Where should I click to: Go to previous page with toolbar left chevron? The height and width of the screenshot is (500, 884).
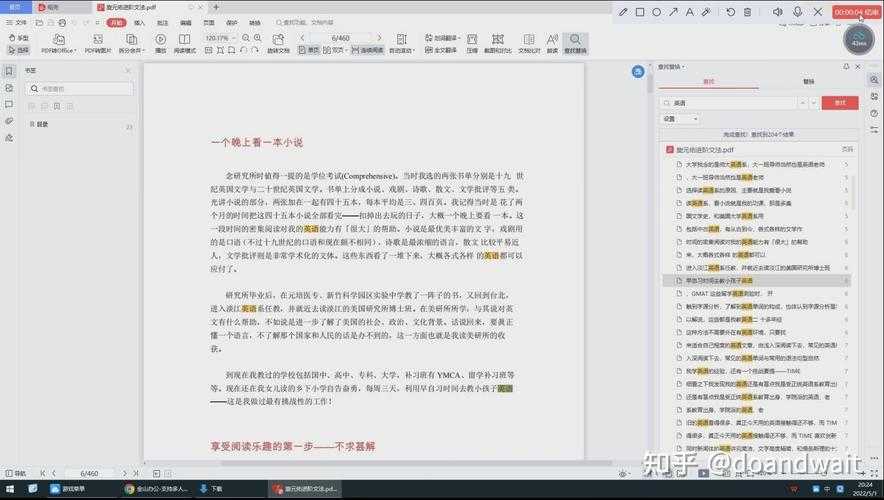point(302,38)
